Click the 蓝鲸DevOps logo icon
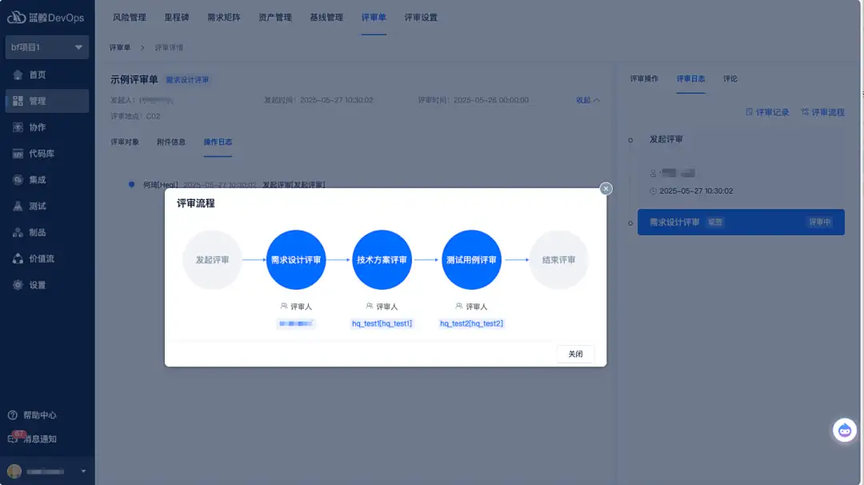The width and height of the screenshot is (864, 485). click(16, 17)
